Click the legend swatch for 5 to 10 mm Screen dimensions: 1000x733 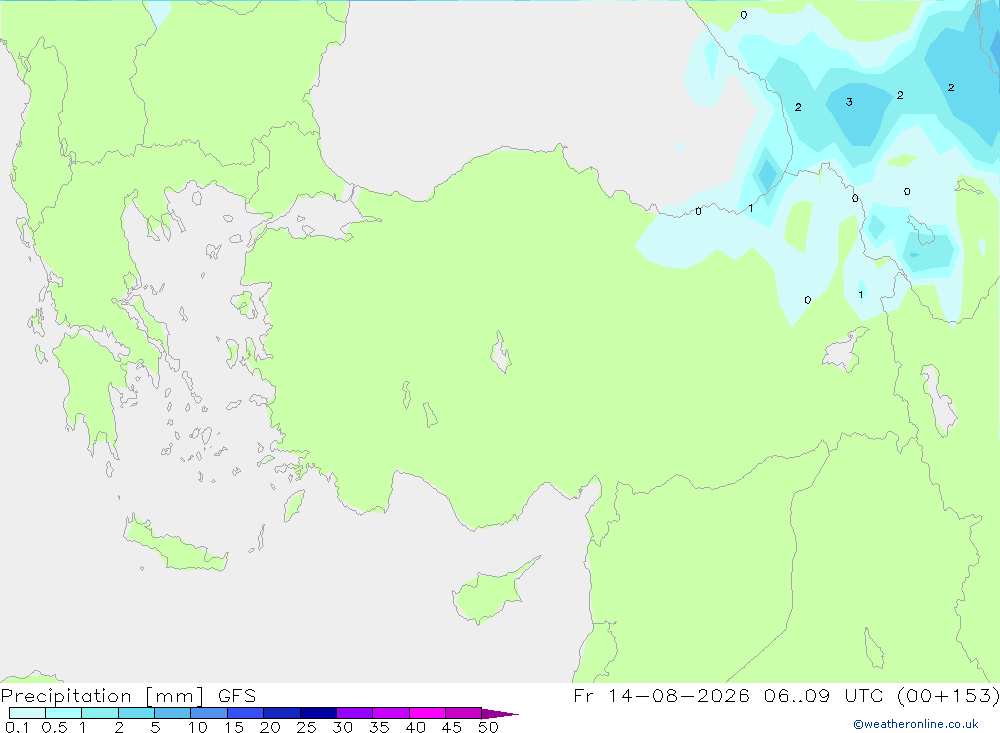[173, 713]
